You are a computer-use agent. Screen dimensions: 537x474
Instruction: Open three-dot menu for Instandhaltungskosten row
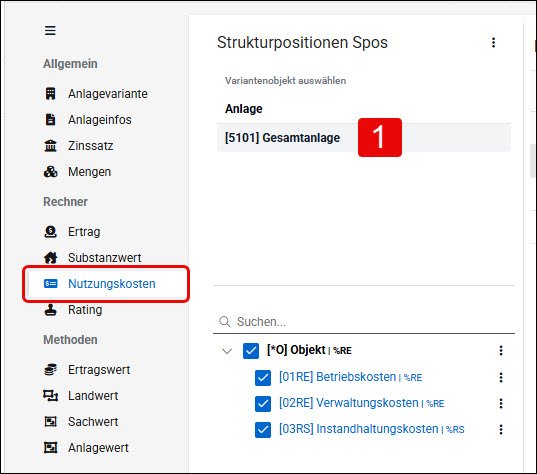coord(501,429)
